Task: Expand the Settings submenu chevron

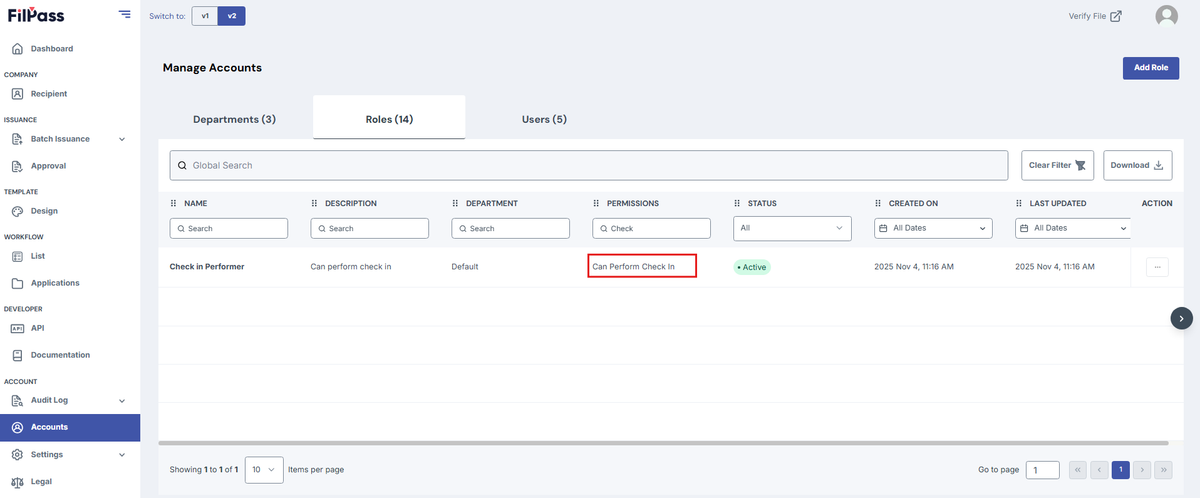Action: (x=122, y=454)
